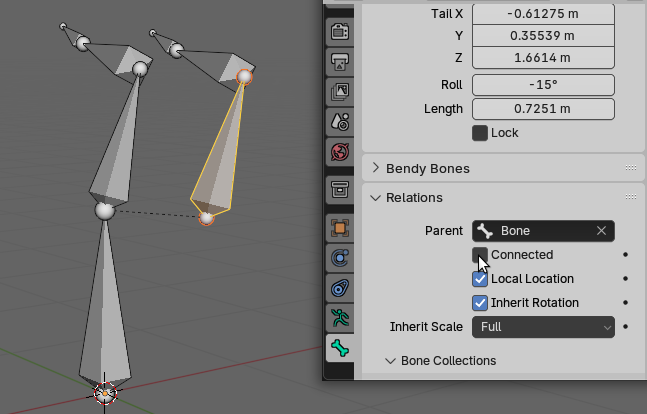Uncheck the Local Location option

click(479, 279)
